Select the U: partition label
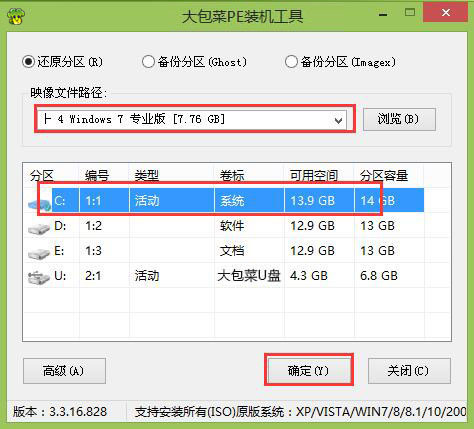Viewport: 474px width, 429px height. click(x=60, y=276)
